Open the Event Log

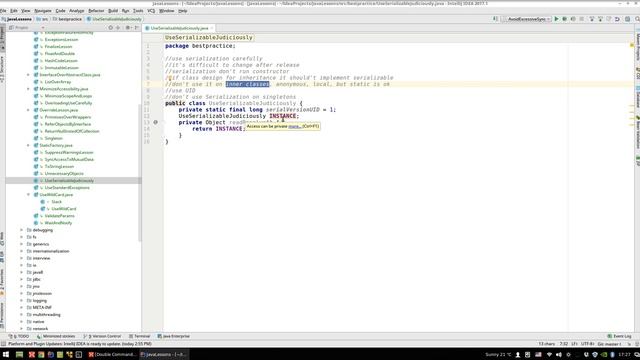620,336
